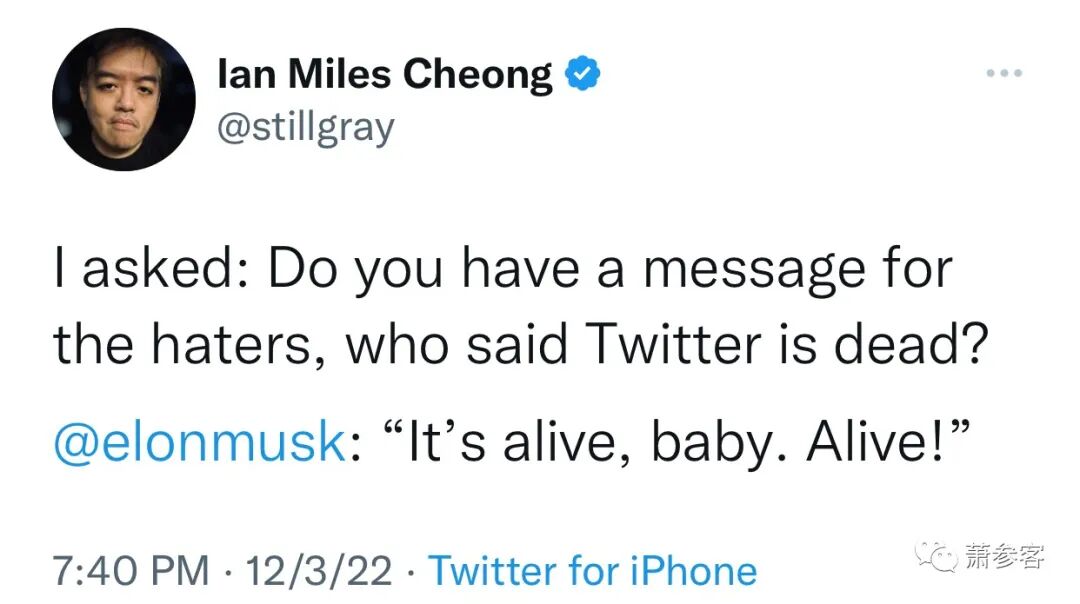Open the three-dot more options menu
This screenshot has height=604, width=1080.
1003,74
